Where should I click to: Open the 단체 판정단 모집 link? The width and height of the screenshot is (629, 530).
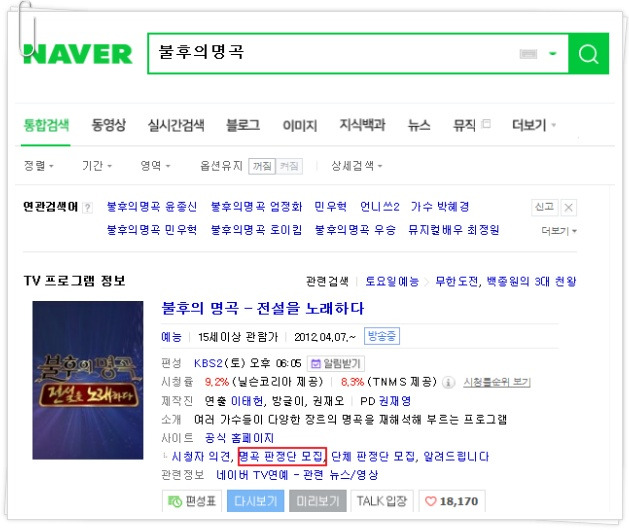[373, 456]
